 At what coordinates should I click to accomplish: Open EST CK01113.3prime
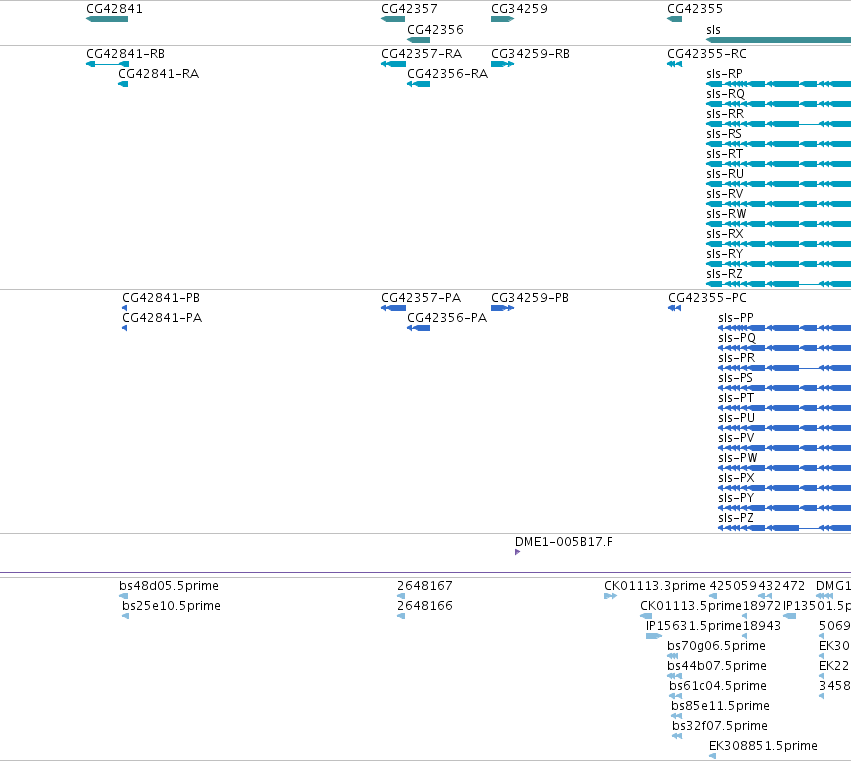click(610, 596)
